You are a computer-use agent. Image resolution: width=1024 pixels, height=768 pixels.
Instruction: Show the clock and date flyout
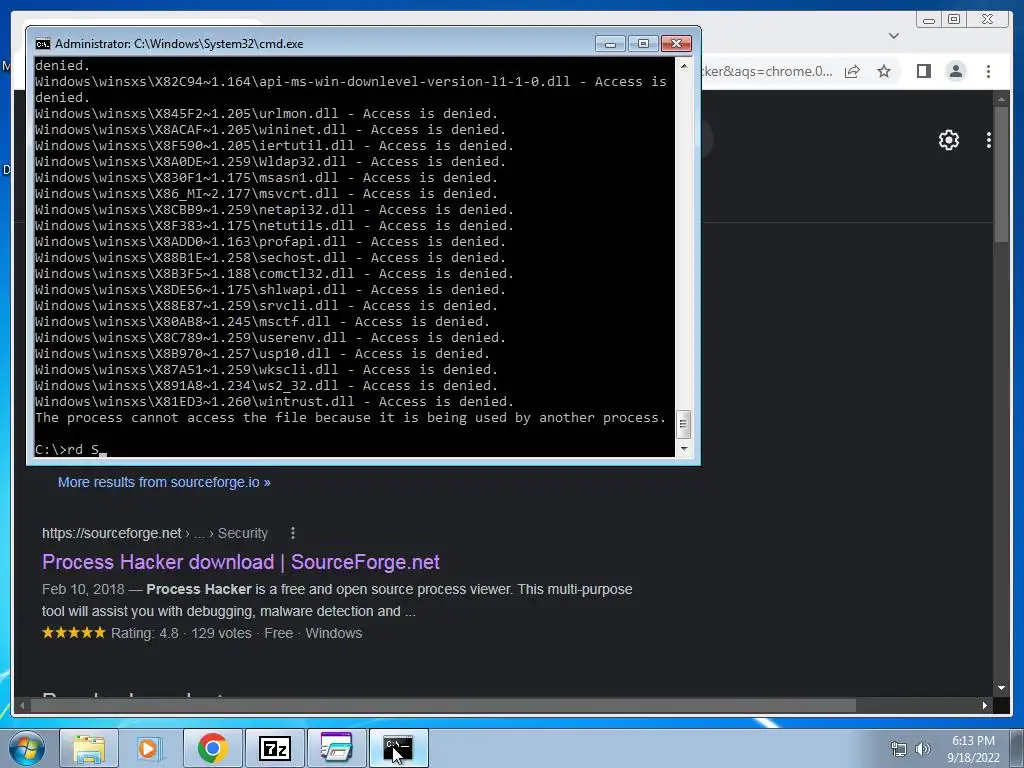[973, 749]
